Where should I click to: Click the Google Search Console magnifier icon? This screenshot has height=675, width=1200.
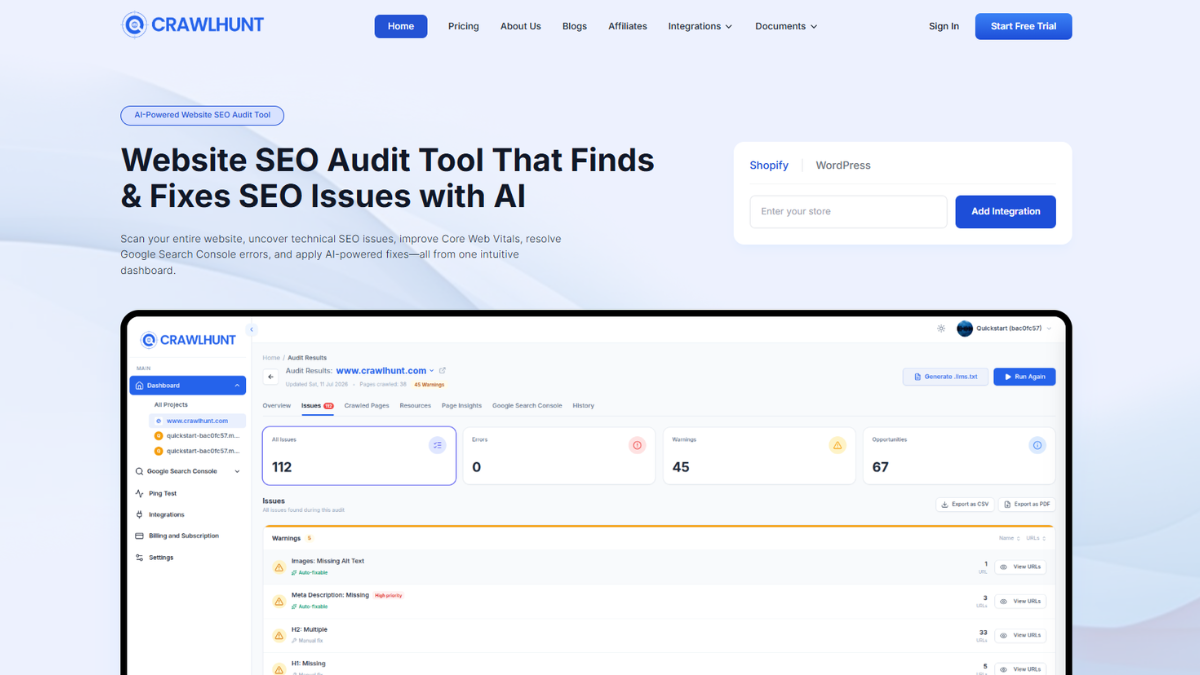[x=139, y=471]
